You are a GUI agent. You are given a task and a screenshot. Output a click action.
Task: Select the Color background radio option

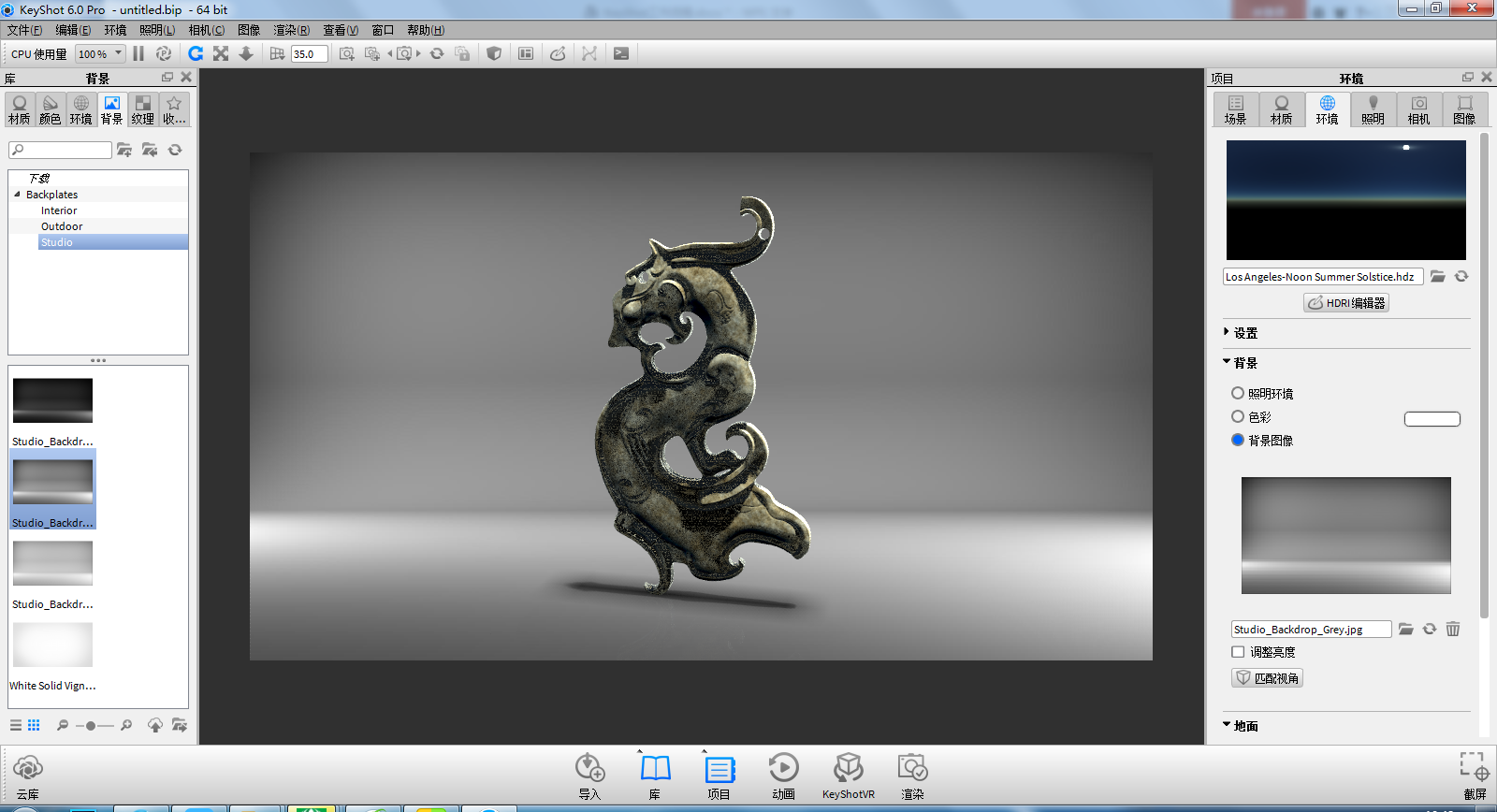(1238, 417)
